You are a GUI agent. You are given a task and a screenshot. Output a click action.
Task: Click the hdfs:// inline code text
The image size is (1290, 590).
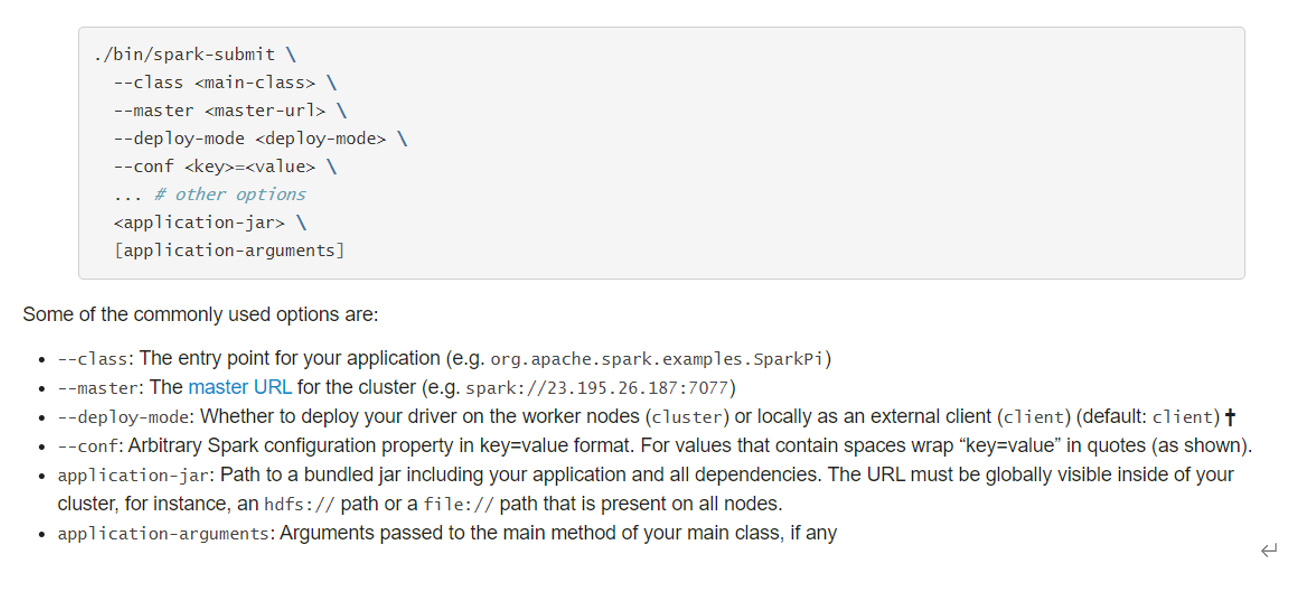pyautogui.click(x=296, y=504)
